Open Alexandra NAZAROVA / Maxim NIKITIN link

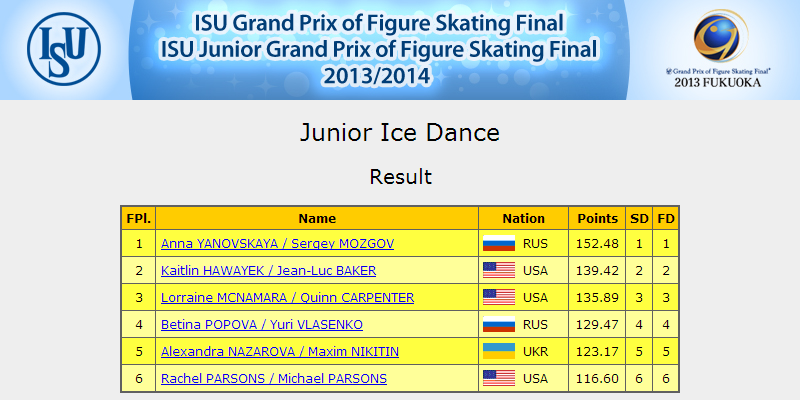coord(280,352)
